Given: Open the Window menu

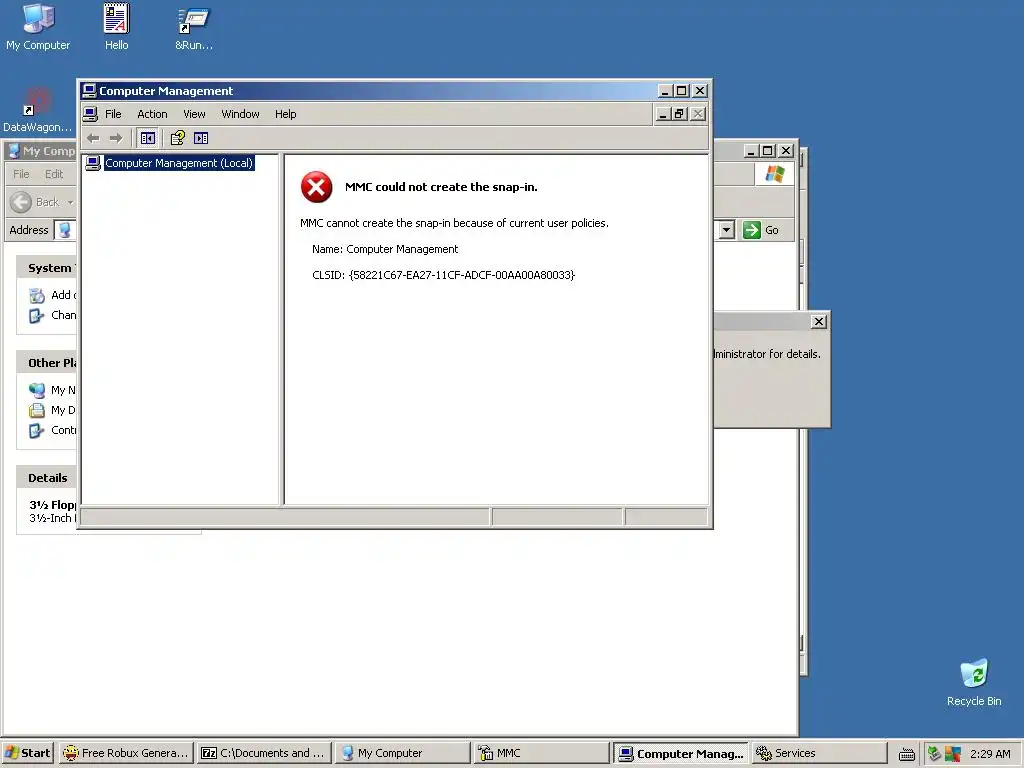Looking at the screenshot, I should point(240,114).
